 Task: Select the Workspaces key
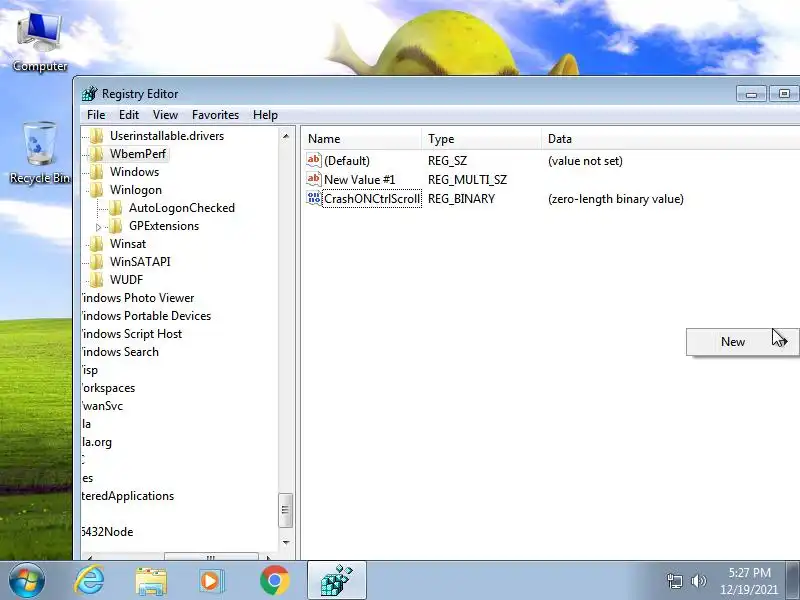click(108, 388)
